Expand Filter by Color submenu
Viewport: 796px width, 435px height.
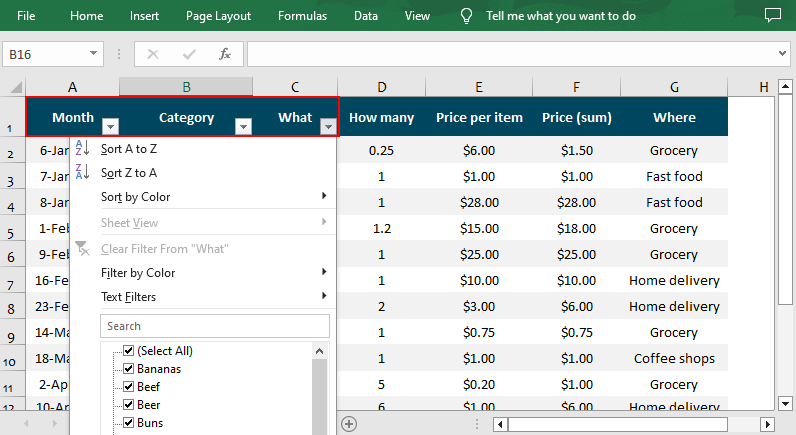(324, 272)
